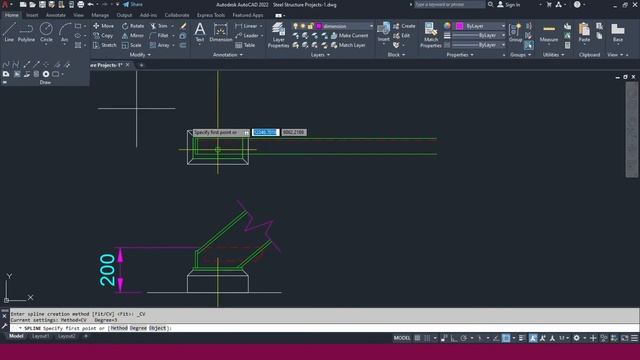Toggle grid display in status bar
640x360 pixels.
(417, 338)
